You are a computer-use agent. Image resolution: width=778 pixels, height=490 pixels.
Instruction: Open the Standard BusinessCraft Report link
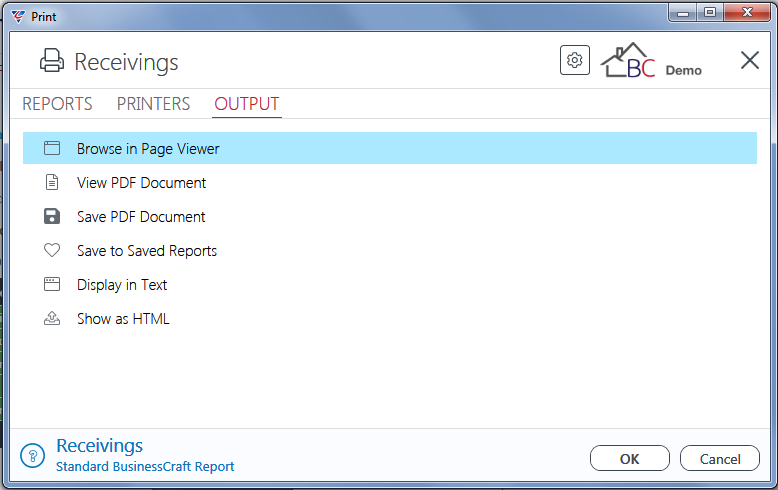(145, 467)
